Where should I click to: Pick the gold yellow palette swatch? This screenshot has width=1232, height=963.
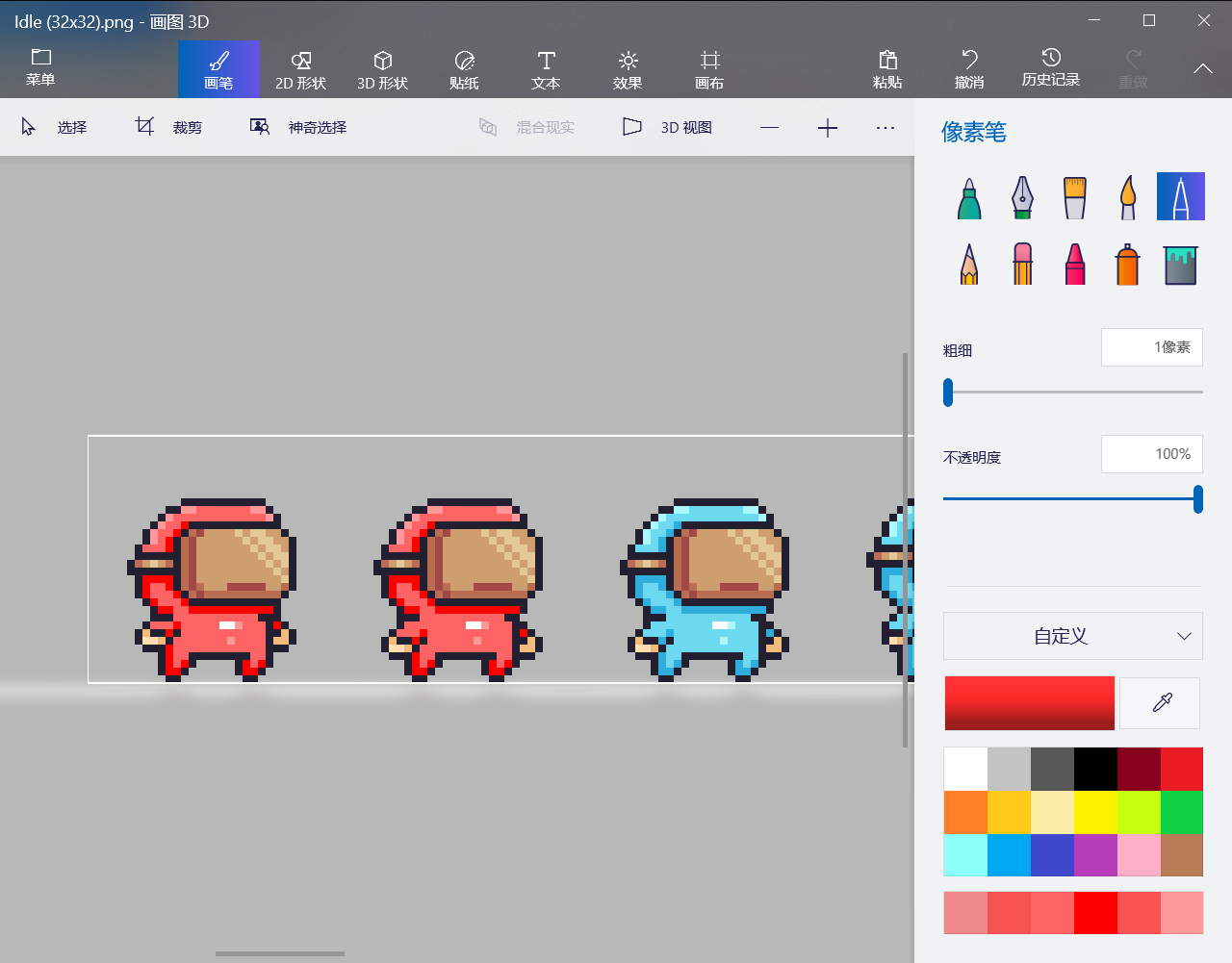[1009, 812]
